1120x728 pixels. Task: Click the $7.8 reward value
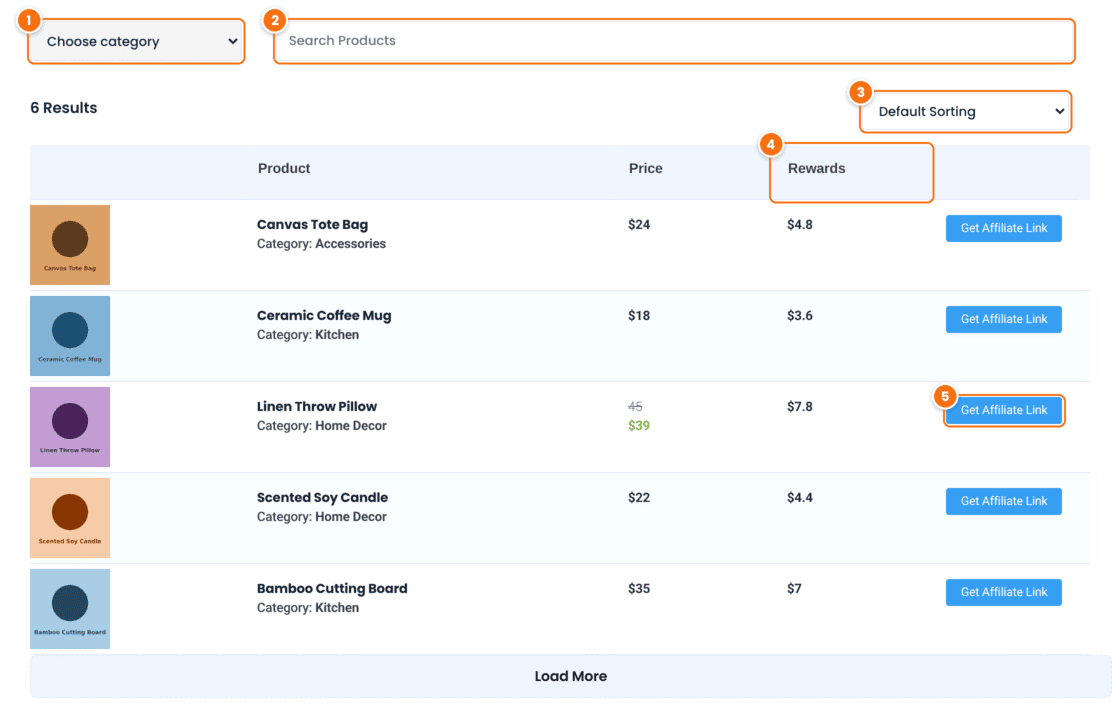800,407
